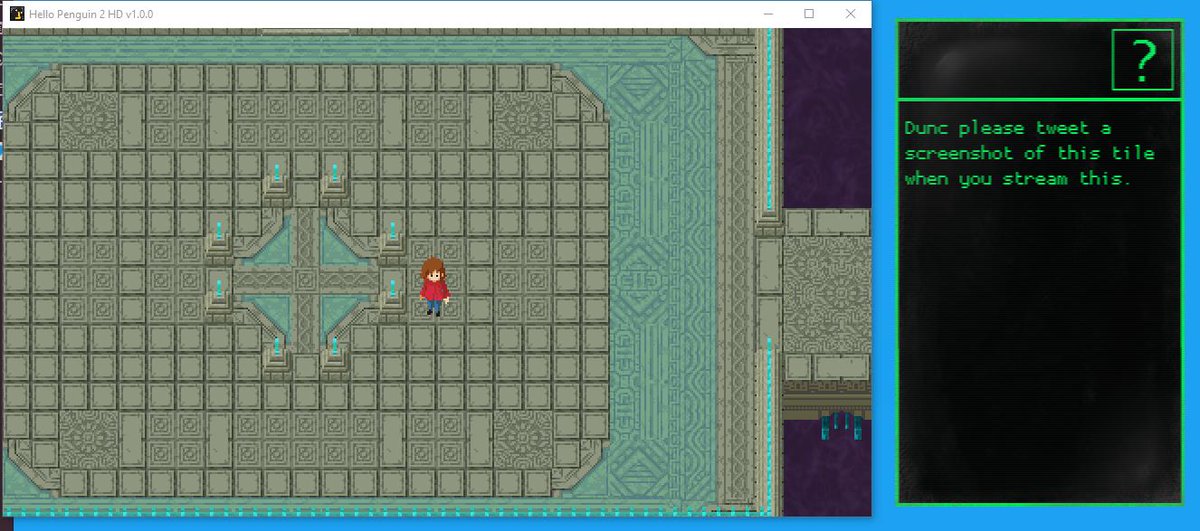The height and width of the screenshot is (531, 1200).
Task: Click the Hello Penguin 2 HD app icon
Action: coord(16,14)
